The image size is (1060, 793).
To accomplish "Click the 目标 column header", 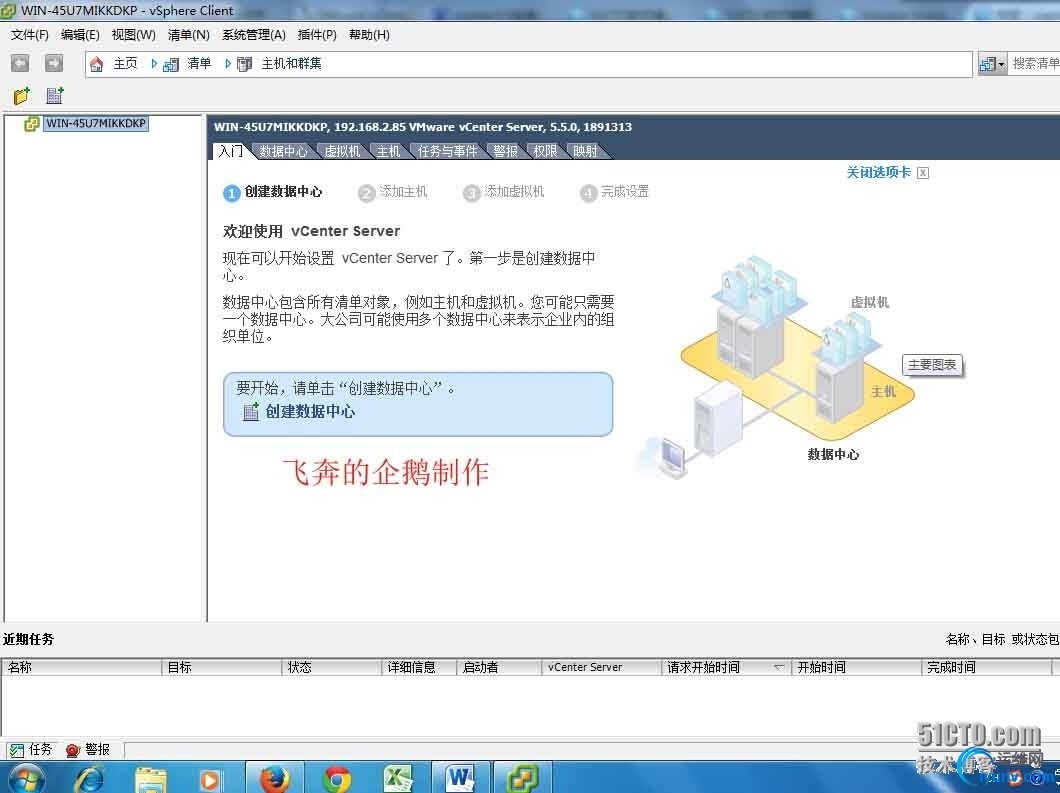I will [221, 667].
